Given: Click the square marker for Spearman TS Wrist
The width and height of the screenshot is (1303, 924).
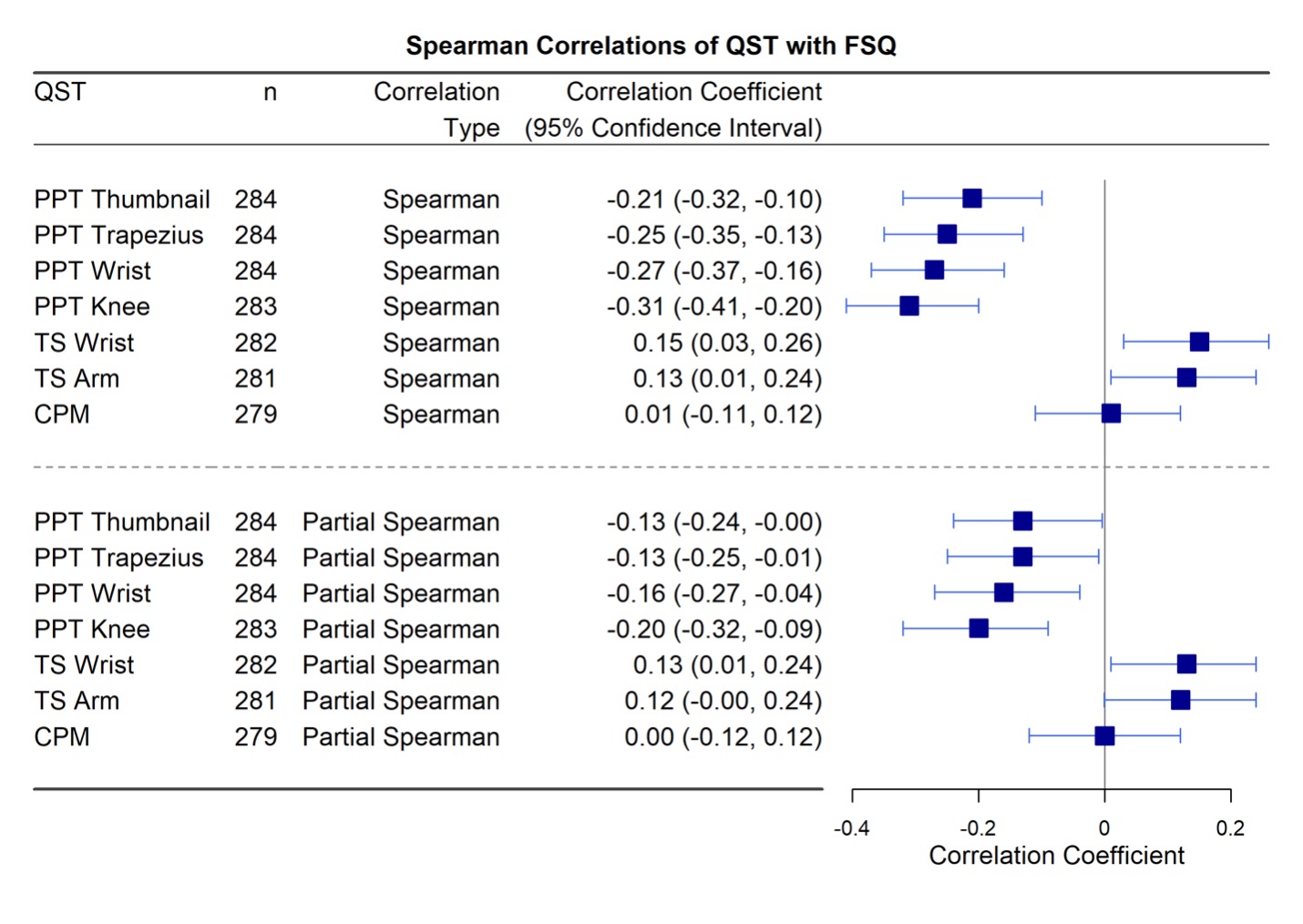Looking at the screenshot, I should tap(1199, 342).
